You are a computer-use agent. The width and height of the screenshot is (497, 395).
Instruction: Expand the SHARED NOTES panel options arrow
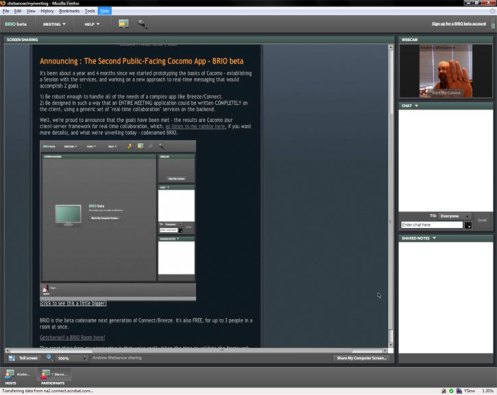point(434,238)
